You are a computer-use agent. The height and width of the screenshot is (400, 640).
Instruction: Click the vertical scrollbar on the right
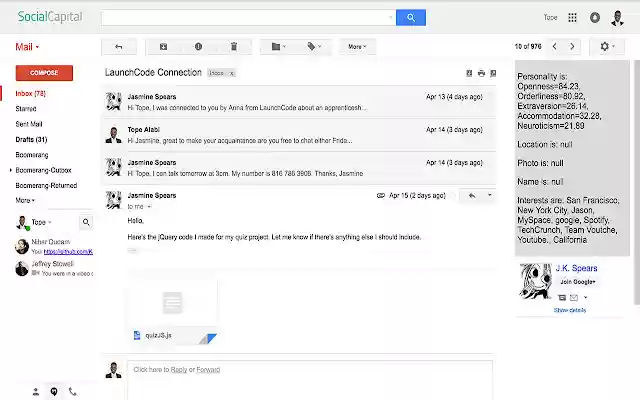point(637,182)
